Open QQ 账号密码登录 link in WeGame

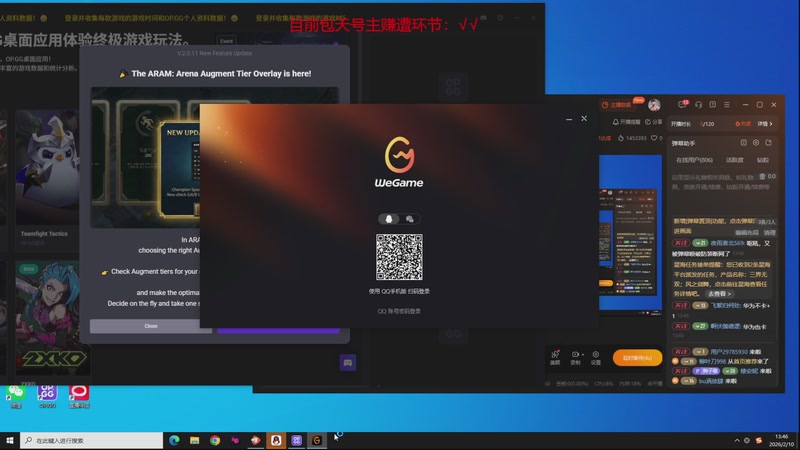[x=399, y=311]
